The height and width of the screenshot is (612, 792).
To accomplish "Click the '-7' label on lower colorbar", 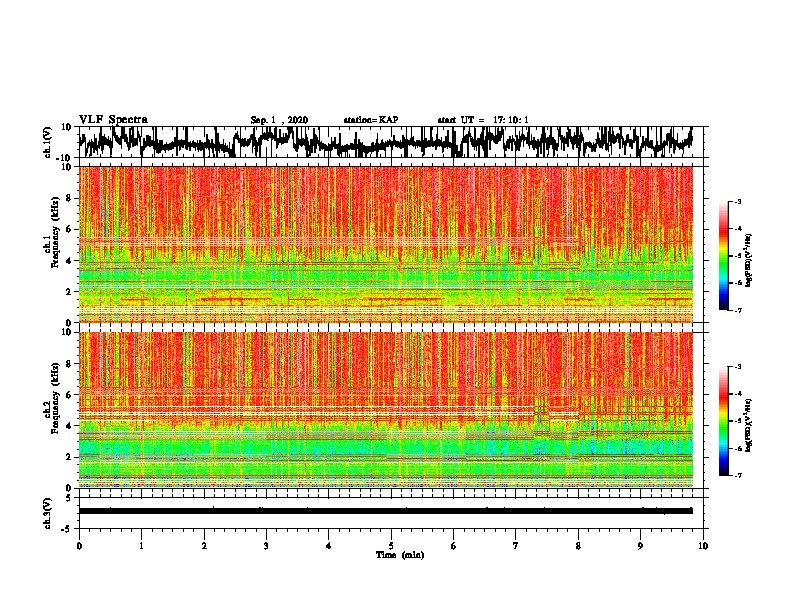I will click(x=737, y=475).
